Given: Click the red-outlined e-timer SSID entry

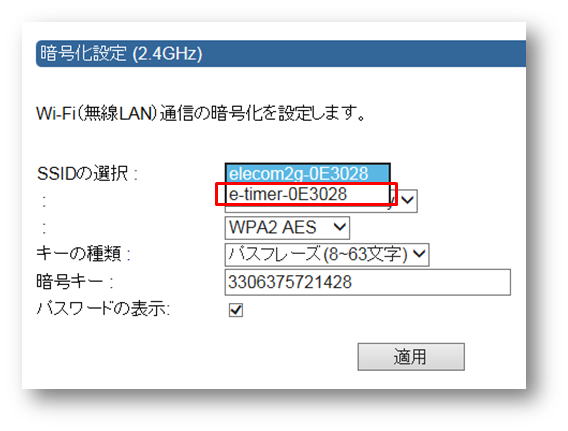Looking at the screenshot, I should pyautogui.click(x=306, y=194).
